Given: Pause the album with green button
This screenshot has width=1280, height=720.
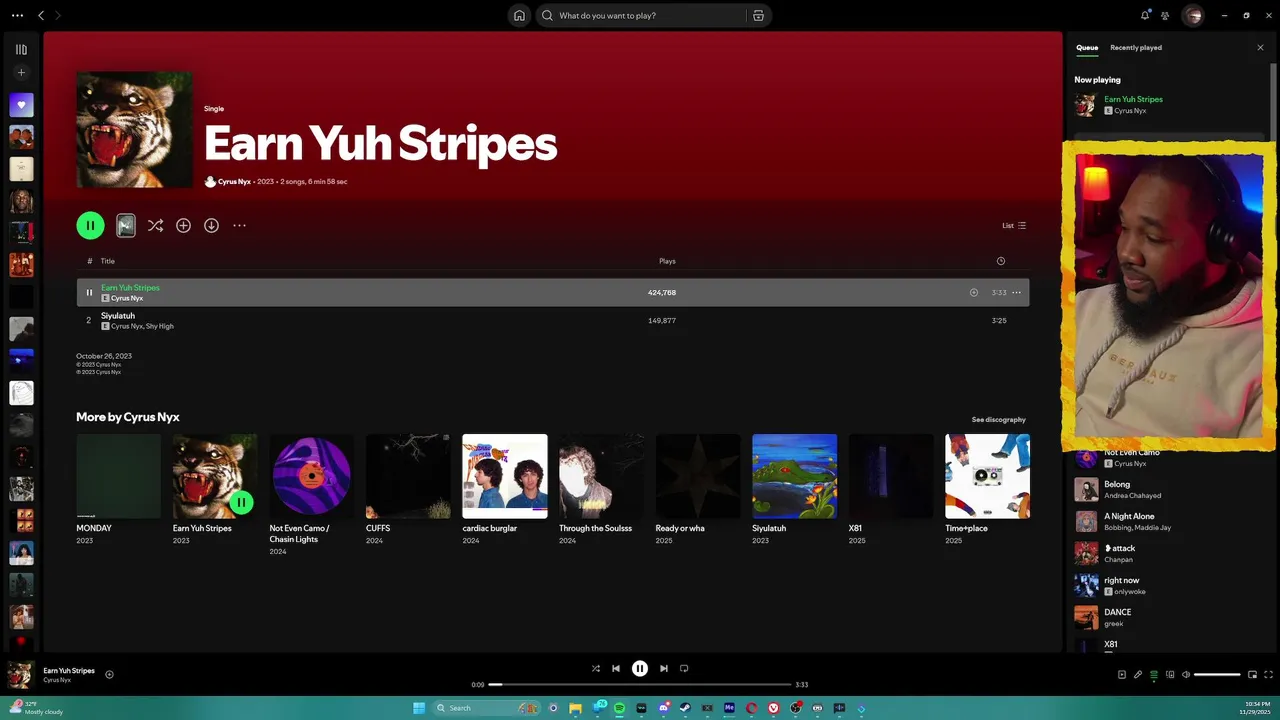Looking at the screenshot, I should (x=90, y=225).
